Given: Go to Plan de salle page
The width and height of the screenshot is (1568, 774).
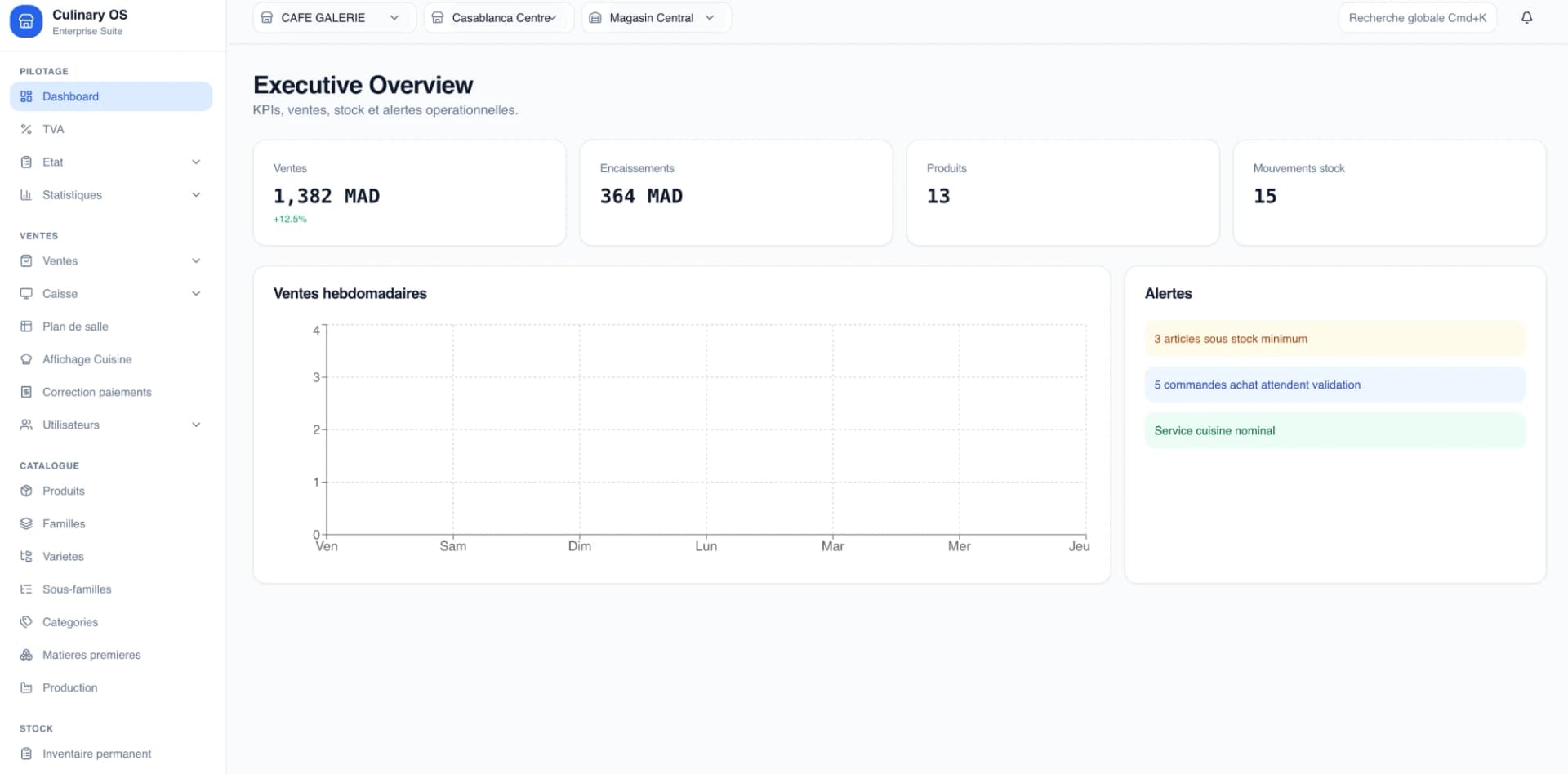Looking at the screenshot, I should coord(111,327).
